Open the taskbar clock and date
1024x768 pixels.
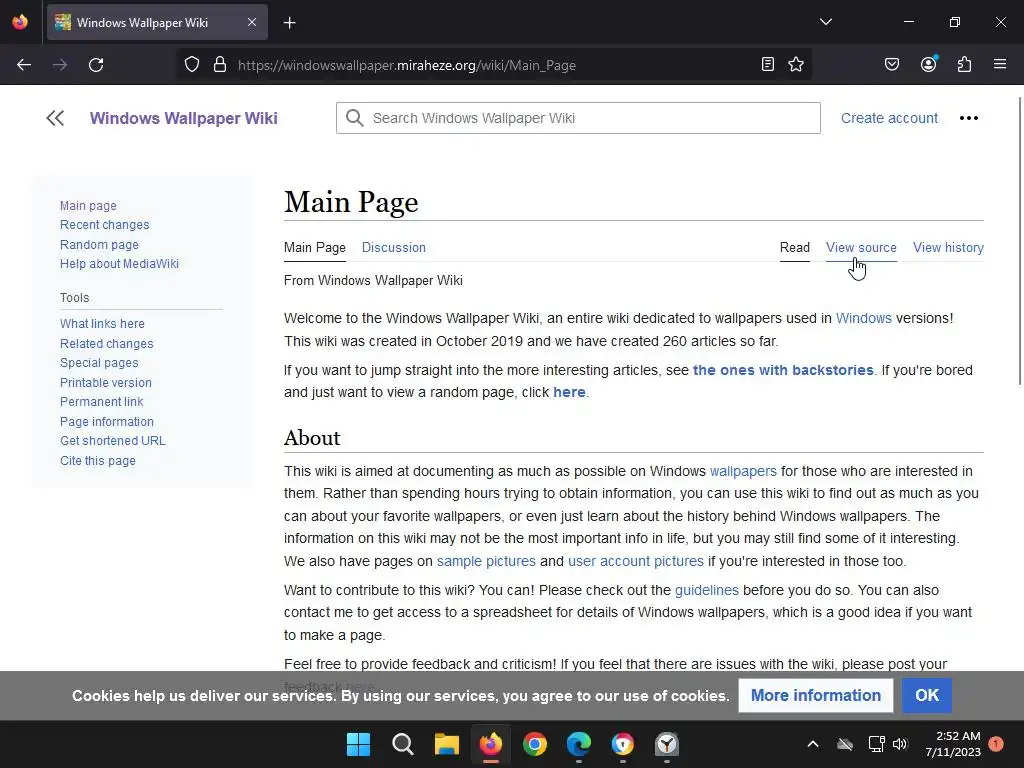953,744
